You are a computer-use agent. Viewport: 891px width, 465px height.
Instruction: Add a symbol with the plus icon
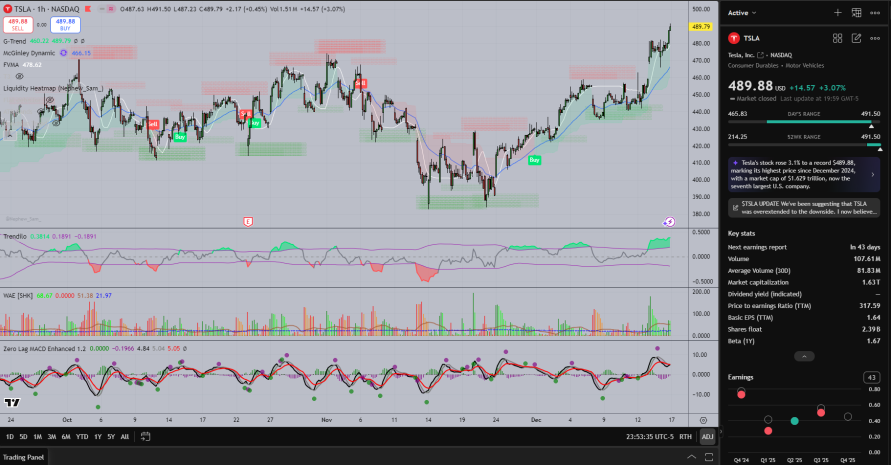[838, 13]
